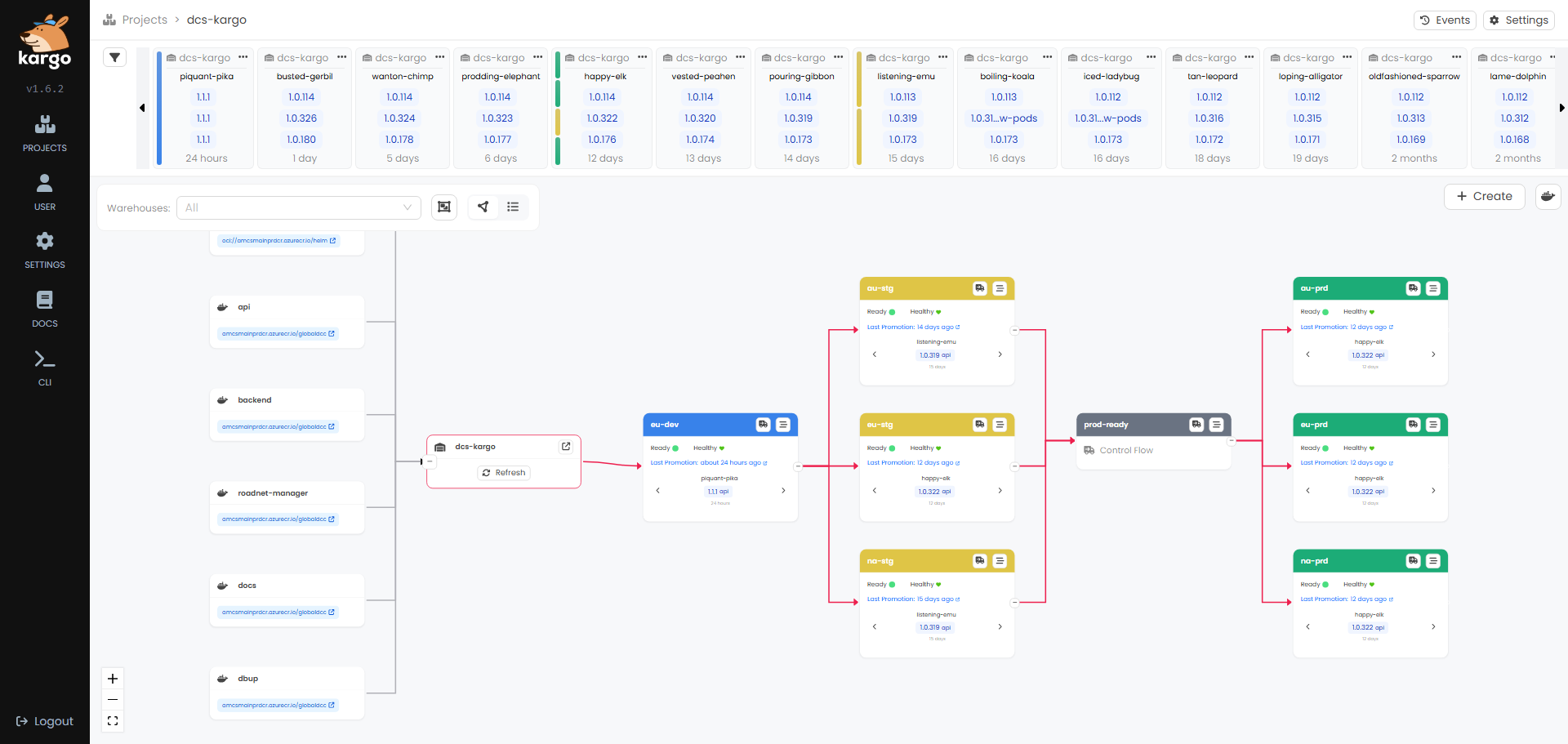Viewport: 1568px width, 744px height.
Task: Click the truck promote icon on eu-dev stage
Action: (763, 425)
